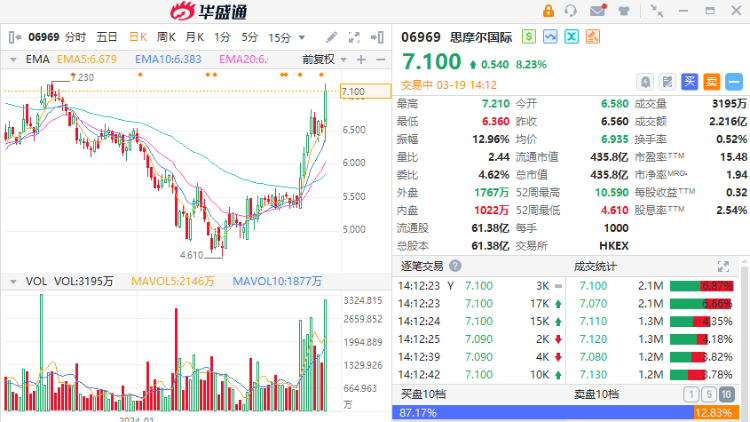The image size is (750, 422).
Task: Switch to 分时 chart tab
Action: pyautogui.click(x=75, y=37)
